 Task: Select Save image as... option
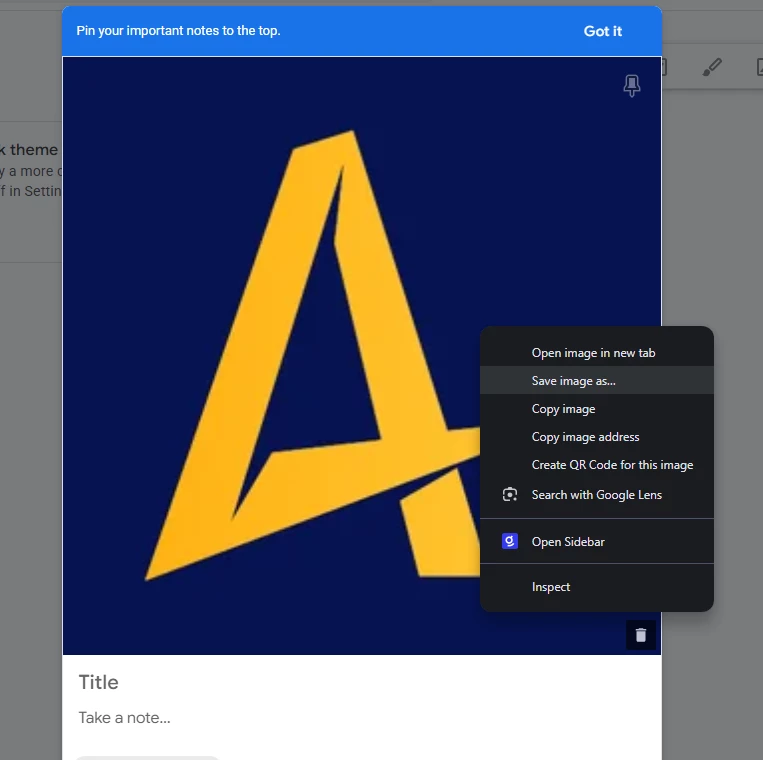pyautogui.click(x=597, y=380)
